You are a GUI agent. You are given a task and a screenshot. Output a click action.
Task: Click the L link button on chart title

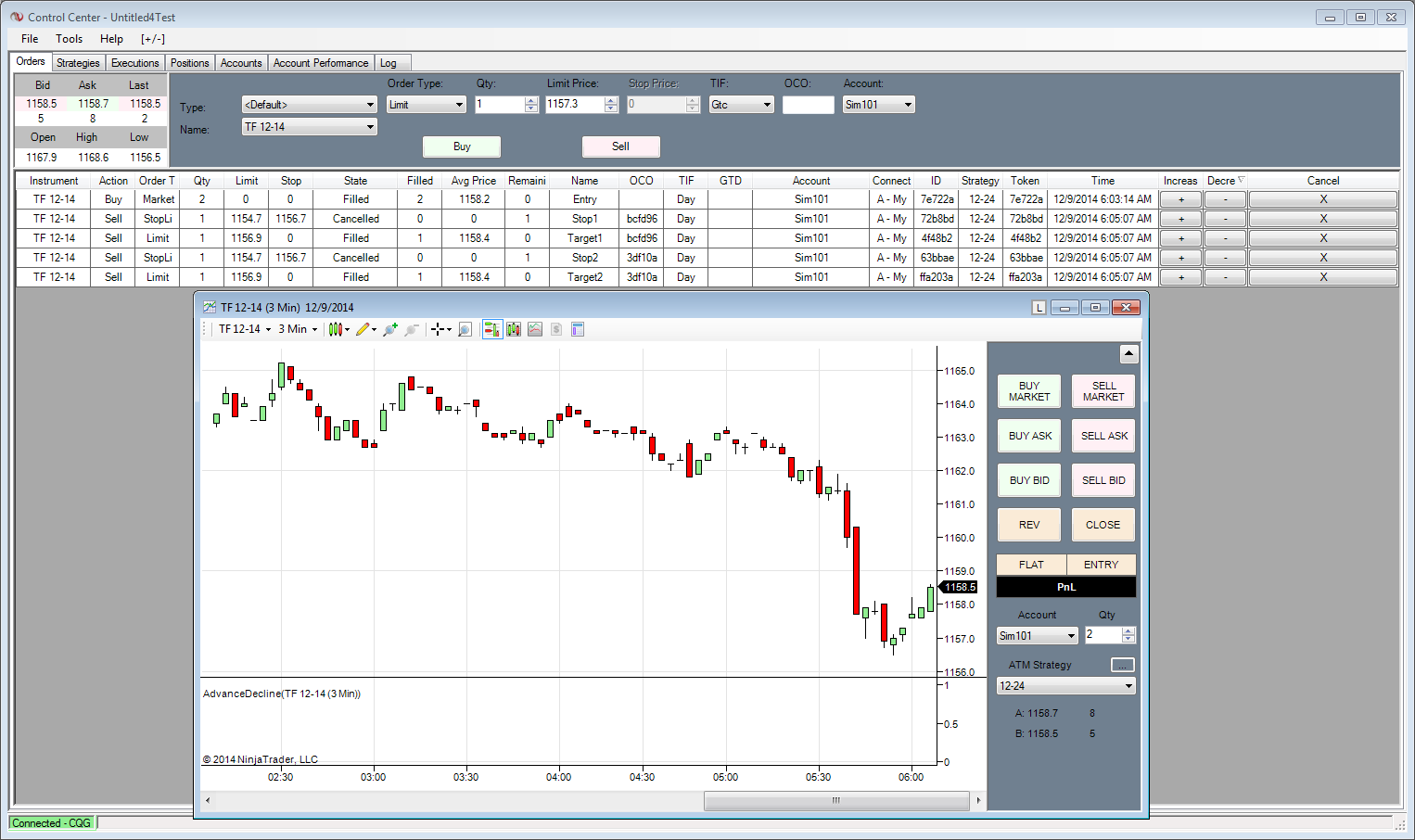[1039, 308]
